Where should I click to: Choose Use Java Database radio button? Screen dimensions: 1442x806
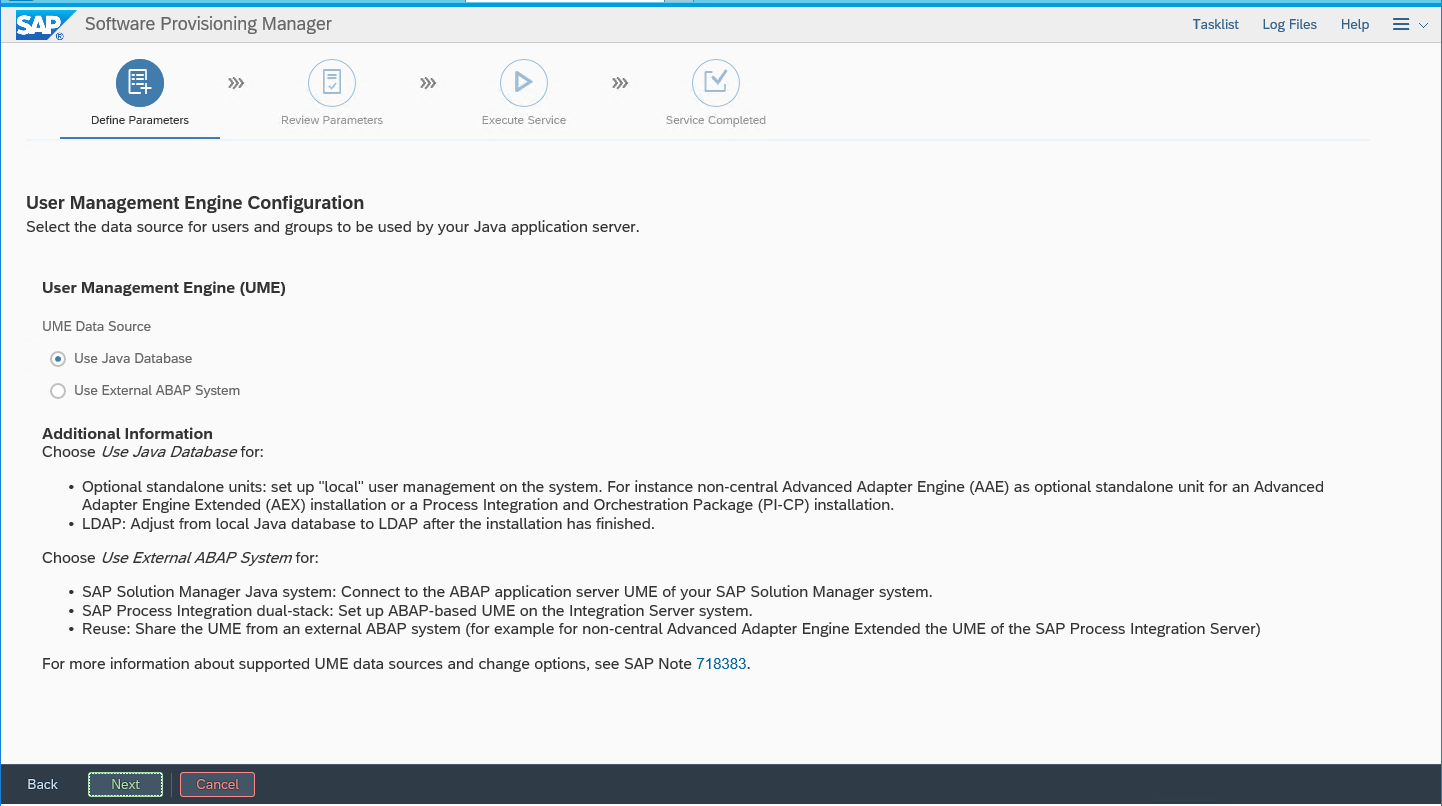click(58, 359)
